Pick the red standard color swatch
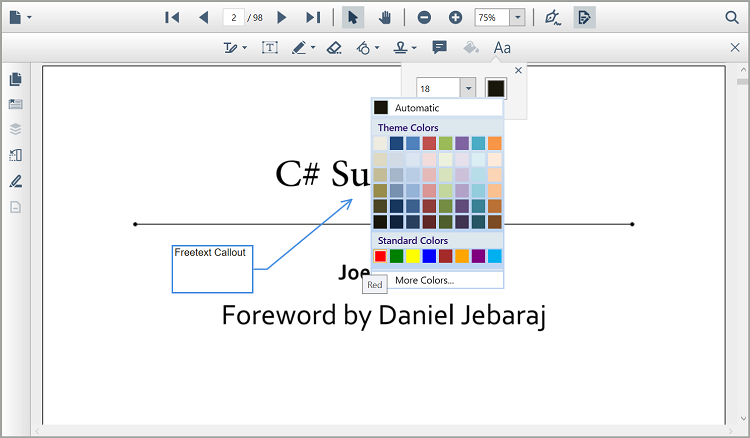This screenshot has height=438, width=750. (x=381, y=257)
